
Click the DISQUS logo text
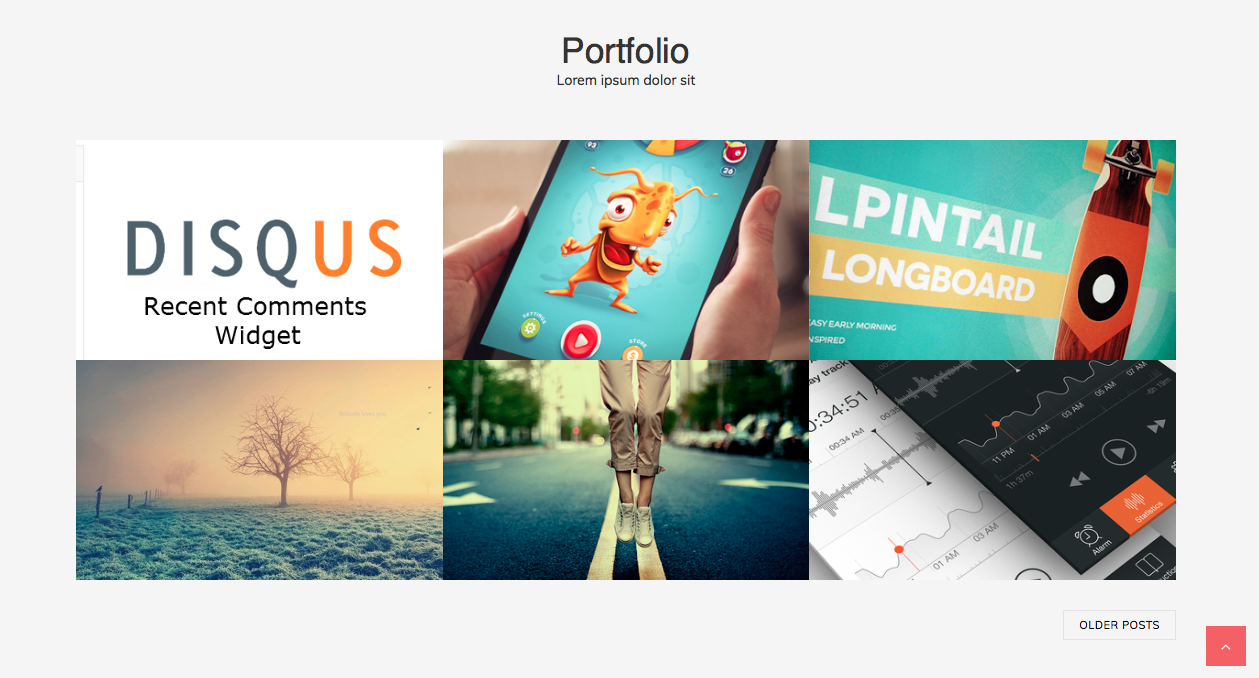tap(264, 250)
